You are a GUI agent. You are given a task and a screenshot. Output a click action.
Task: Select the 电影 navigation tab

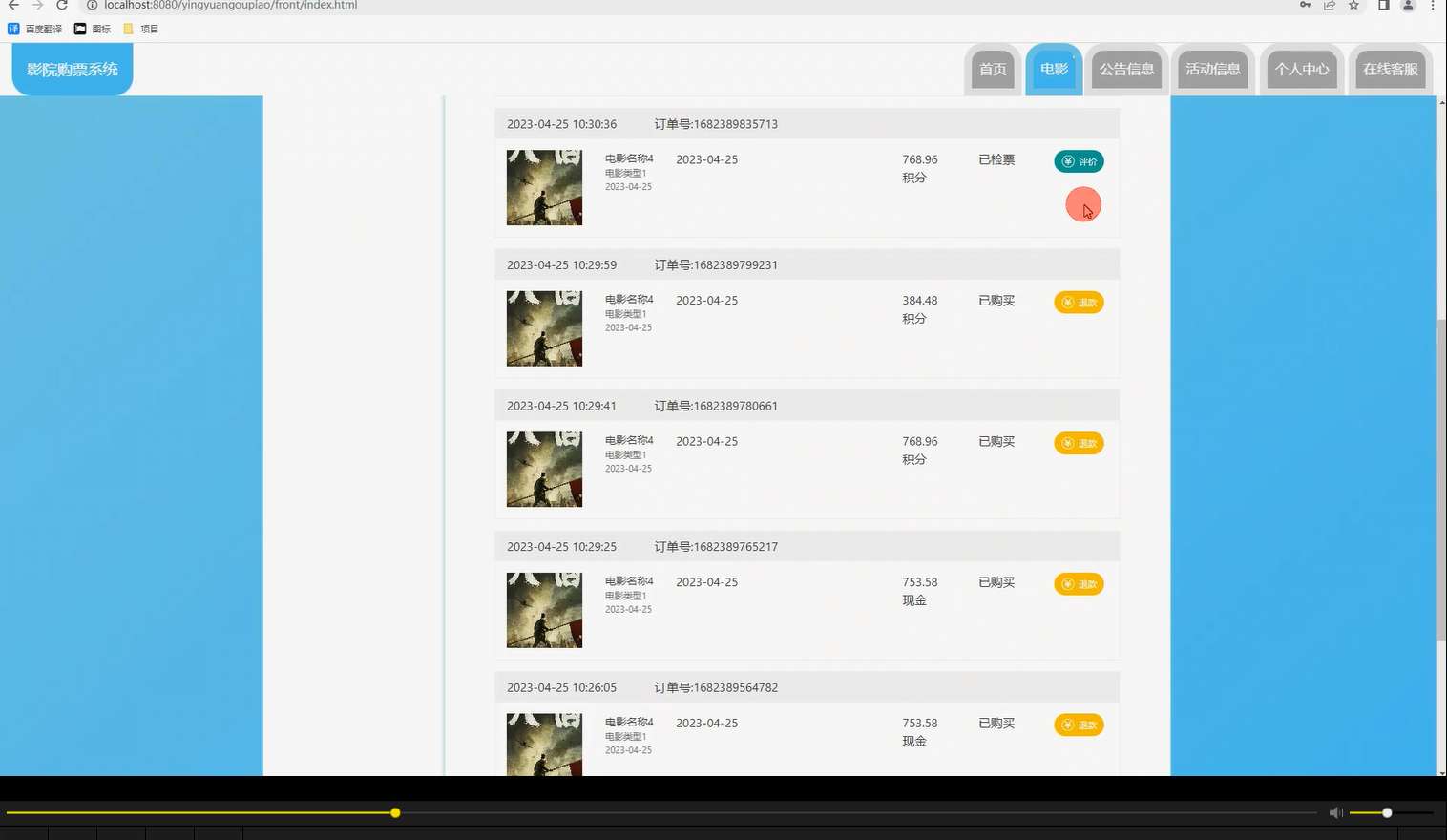pos(1054,69)
